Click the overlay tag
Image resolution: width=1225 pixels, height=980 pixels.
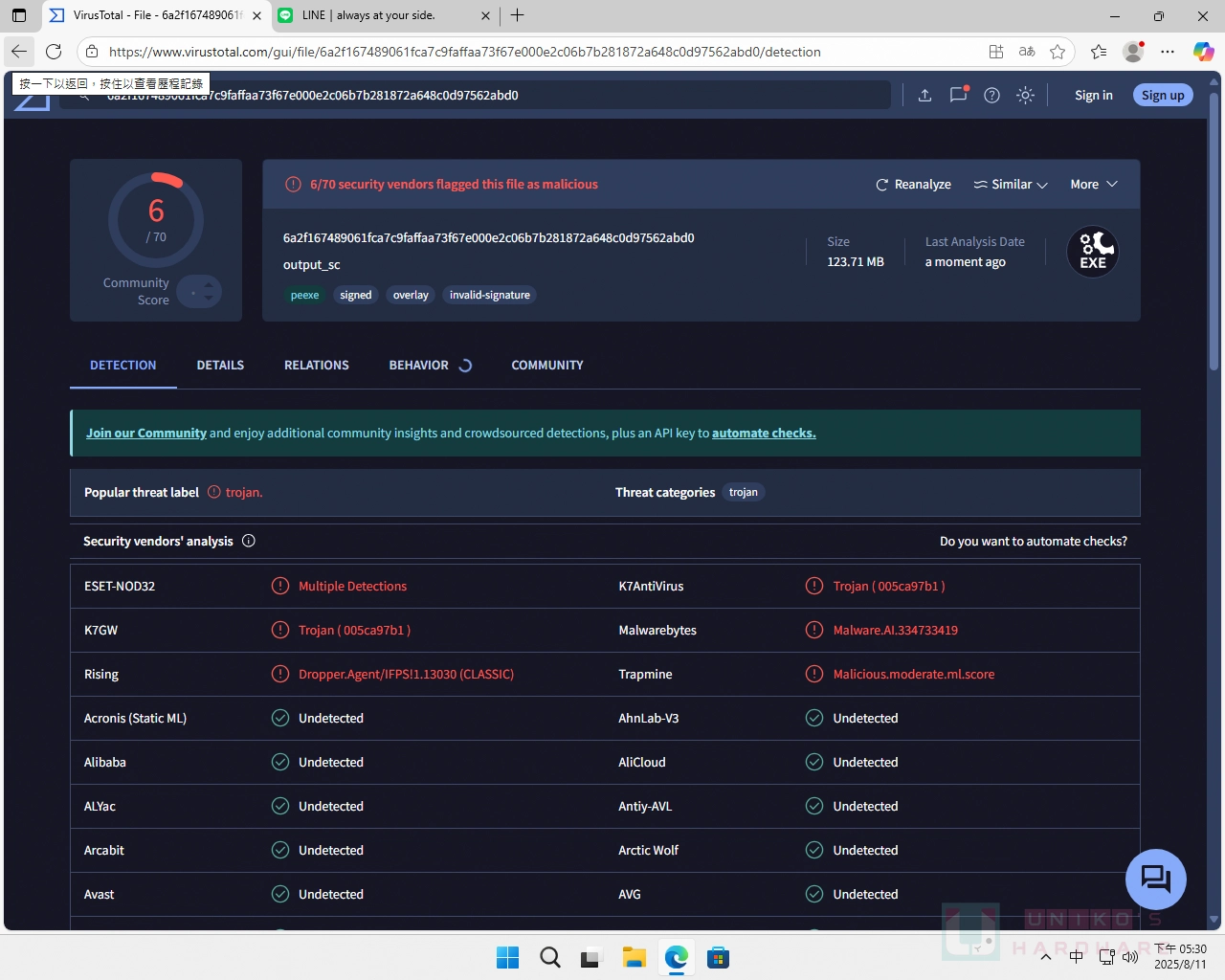(411, 295)
